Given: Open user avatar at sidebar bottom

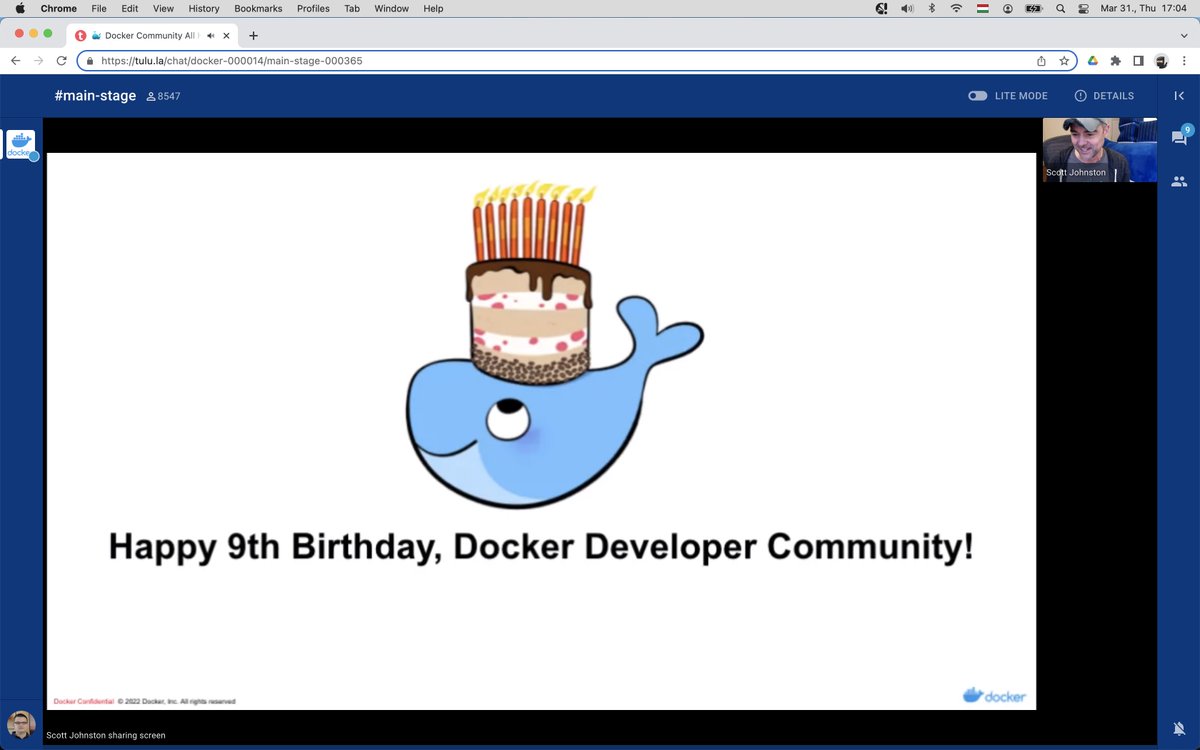Looking at the screenshot, I should tap(21, 725).
